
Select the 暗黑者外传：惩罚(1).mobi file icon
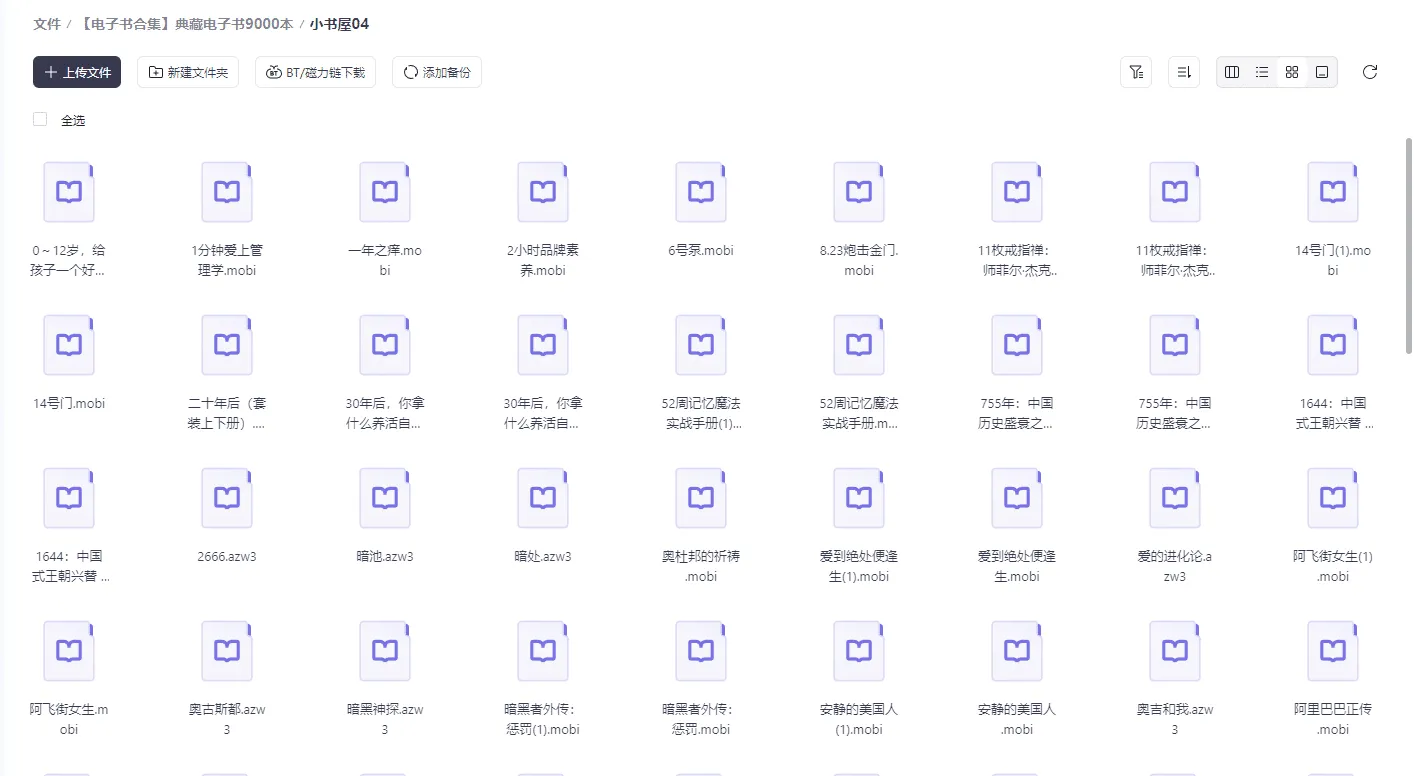click(x=543, y=651)
